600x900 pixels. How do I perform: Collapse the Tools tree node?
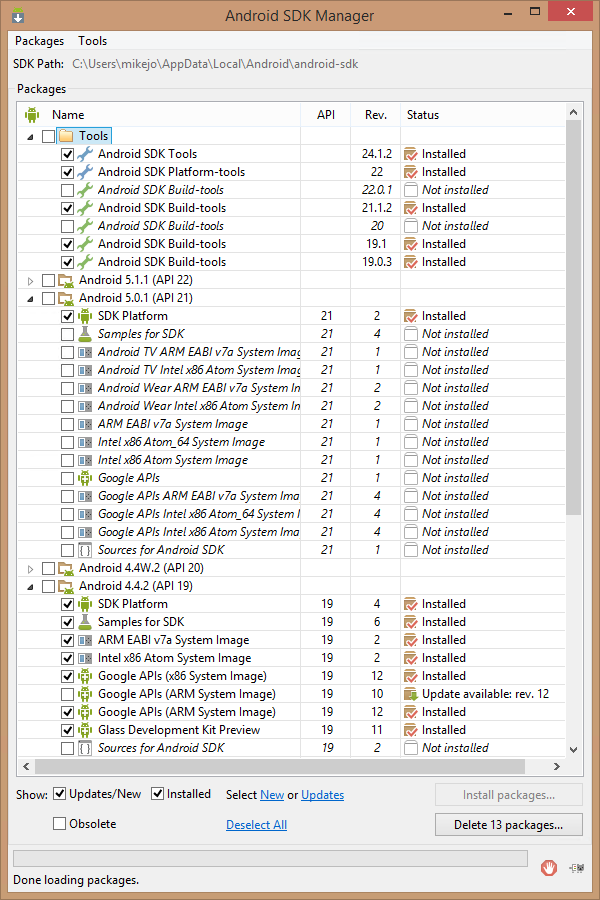click(30, 135)
